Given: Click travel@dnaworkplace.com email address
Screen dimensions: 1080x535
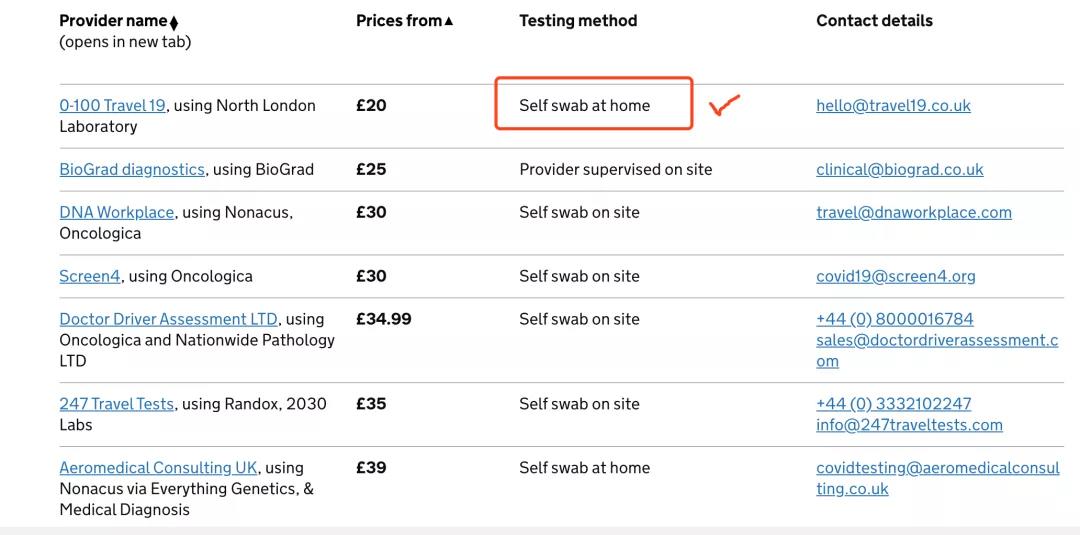Looking at the screenshot, I should tap(913, 213).
